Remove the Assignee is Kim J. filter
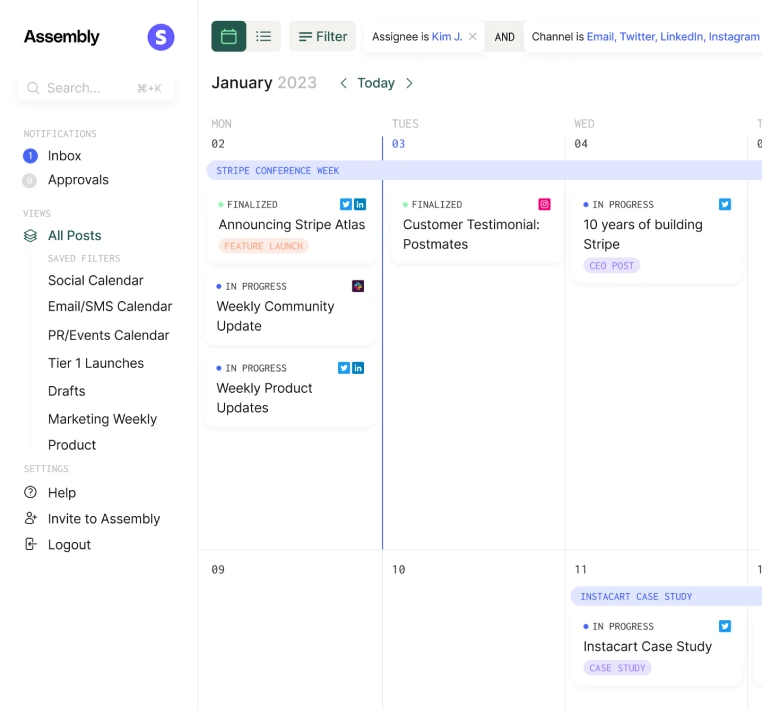The image size is (762, 710). click(x=472, y=36)
